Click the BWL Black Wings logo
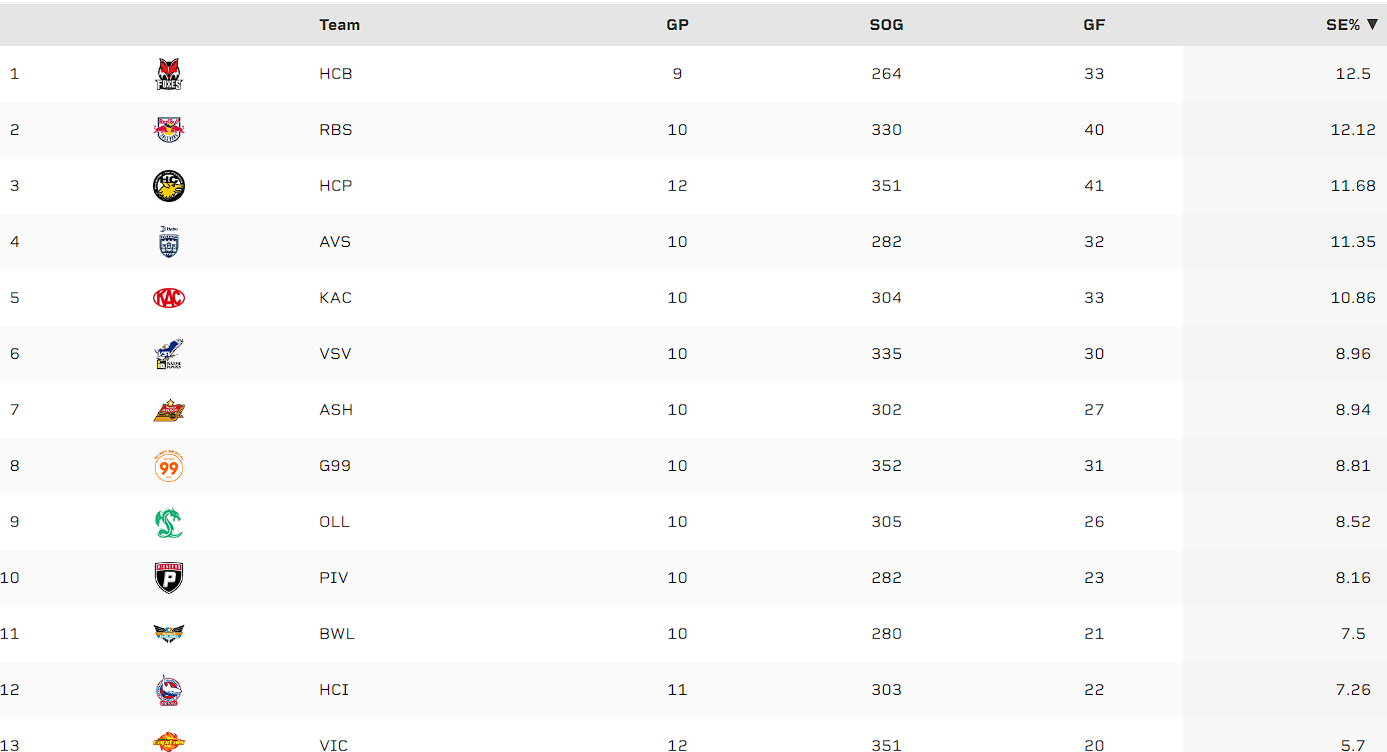The width and height of the screenshot is (1387, 752). [169, 634]
